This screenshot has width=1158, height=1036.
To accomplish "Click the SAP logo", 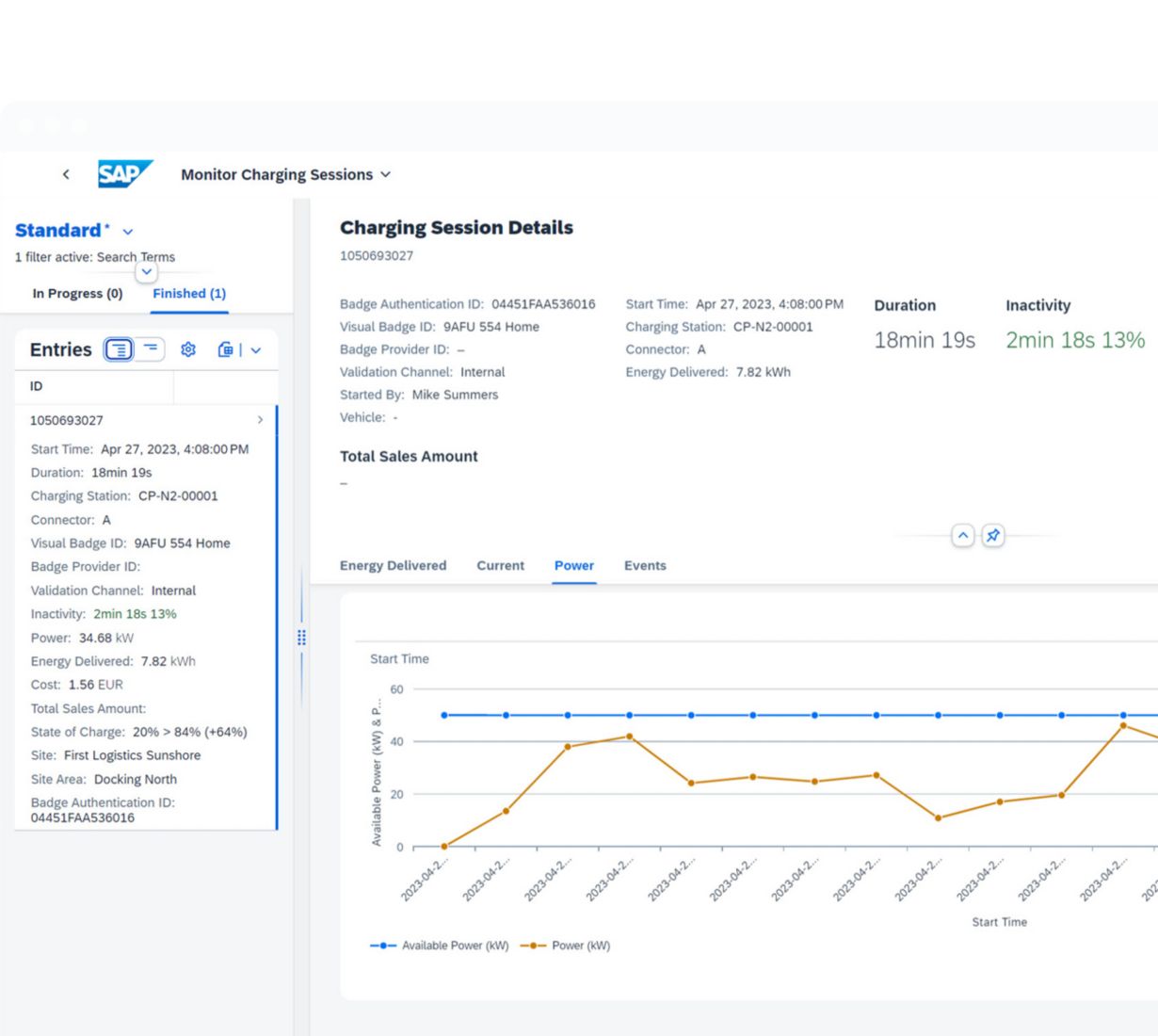I will click(124, 174).
